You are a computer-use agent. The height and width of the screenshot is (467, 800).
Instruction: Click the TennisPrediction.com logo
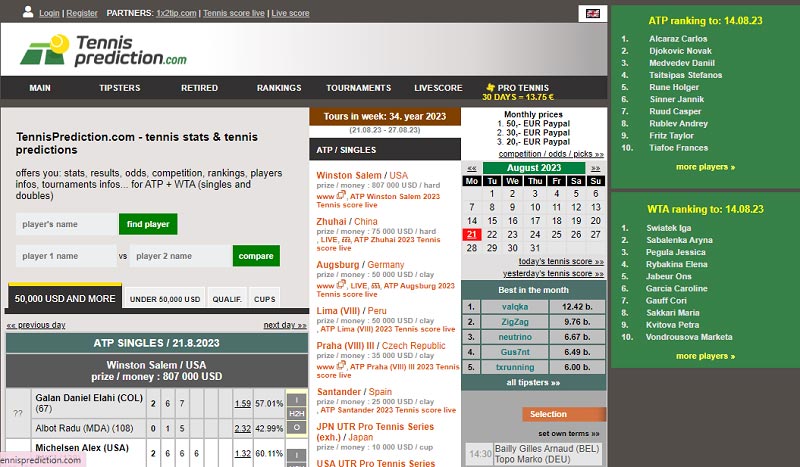coord(103,50)
